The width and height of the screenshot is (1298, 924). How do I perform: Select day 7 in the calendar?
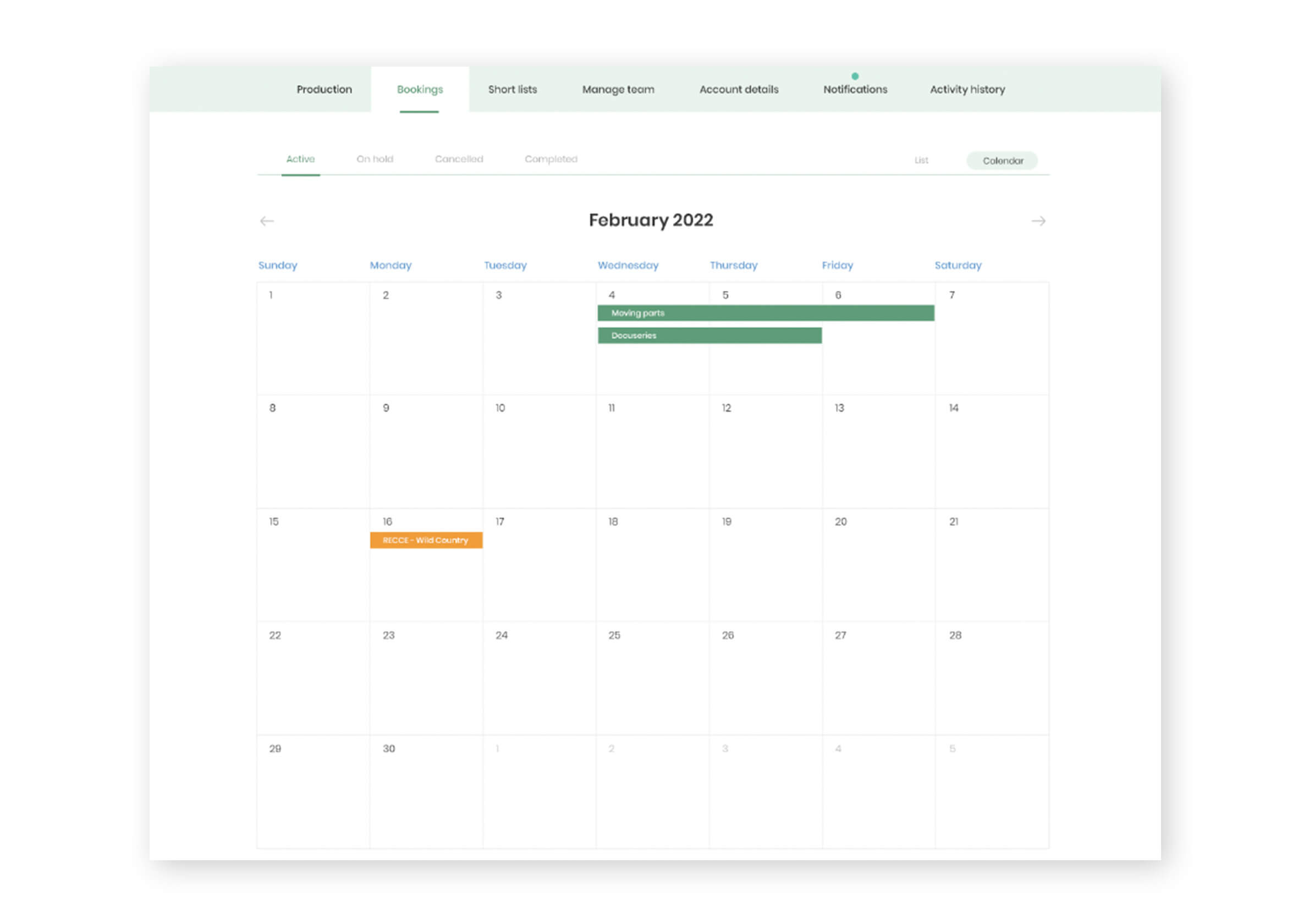(x=992, y=338)
